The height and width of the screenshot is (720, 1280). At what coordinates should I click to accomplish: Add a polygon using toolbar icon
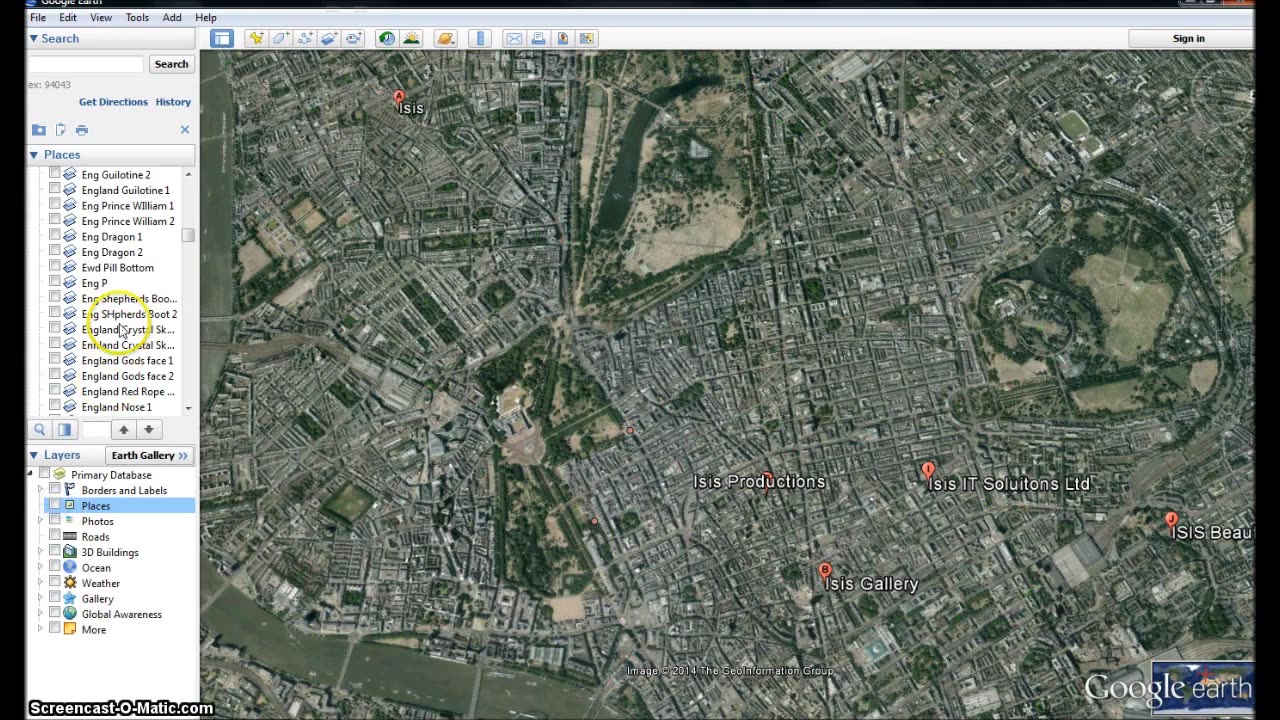[x=280, y=38]
